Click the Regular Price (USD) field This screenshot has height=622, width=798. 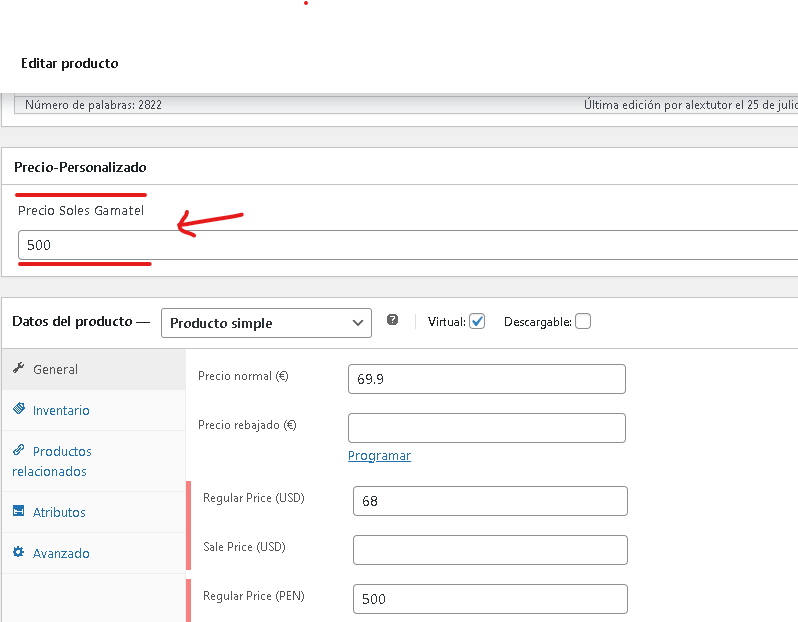[490, 501]
